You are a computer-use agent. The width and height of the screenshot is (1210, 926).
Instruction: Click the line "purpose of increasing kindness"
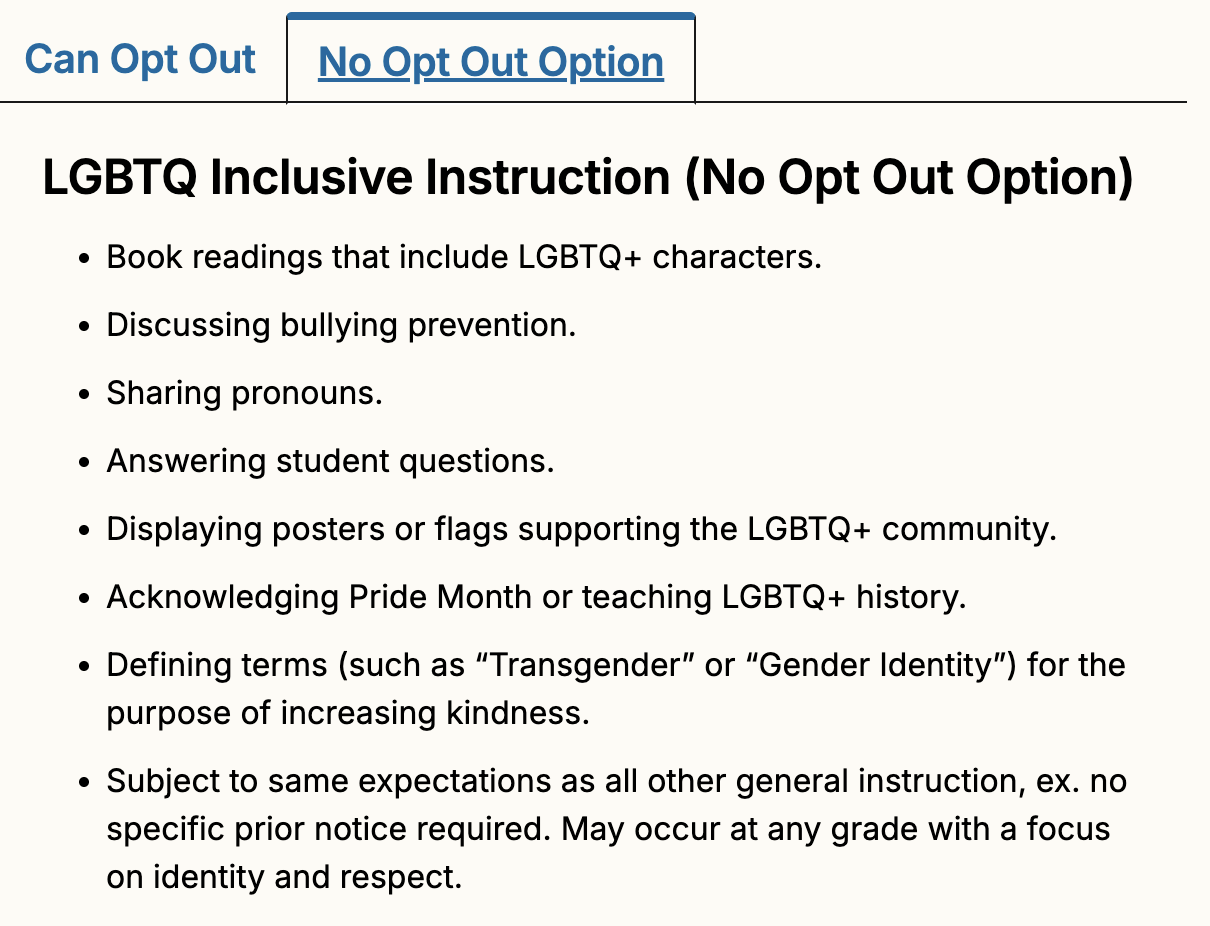tap(347, 713)
